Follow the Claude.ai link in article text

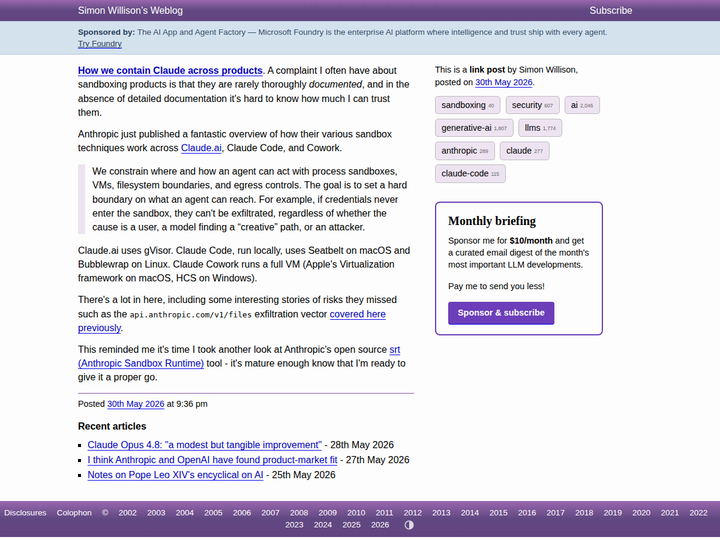[x=201, y=148]
